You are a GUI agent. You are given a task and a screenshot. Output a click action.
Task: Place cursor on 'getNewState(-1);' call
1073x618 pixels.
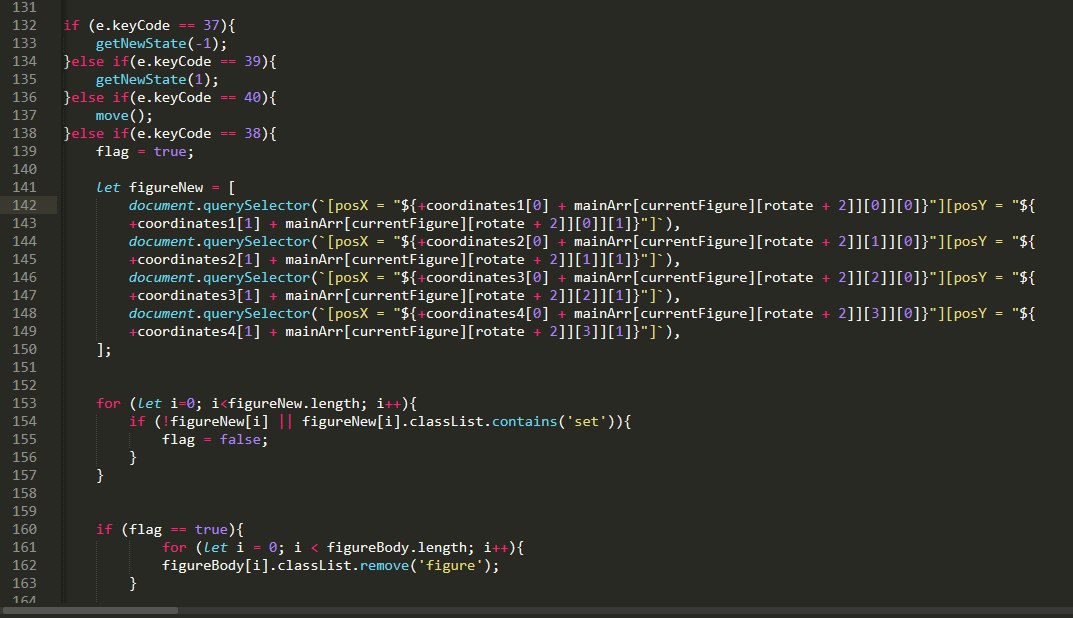click(161, 43)
